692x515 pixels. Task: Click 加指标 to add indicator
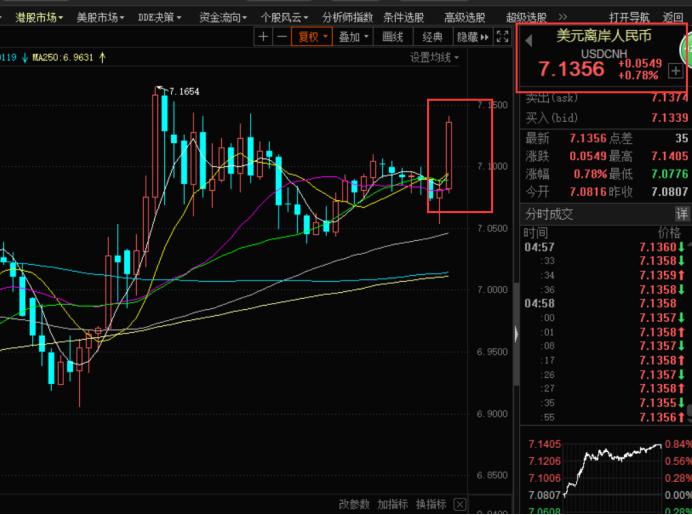click(x=393, y=504)
